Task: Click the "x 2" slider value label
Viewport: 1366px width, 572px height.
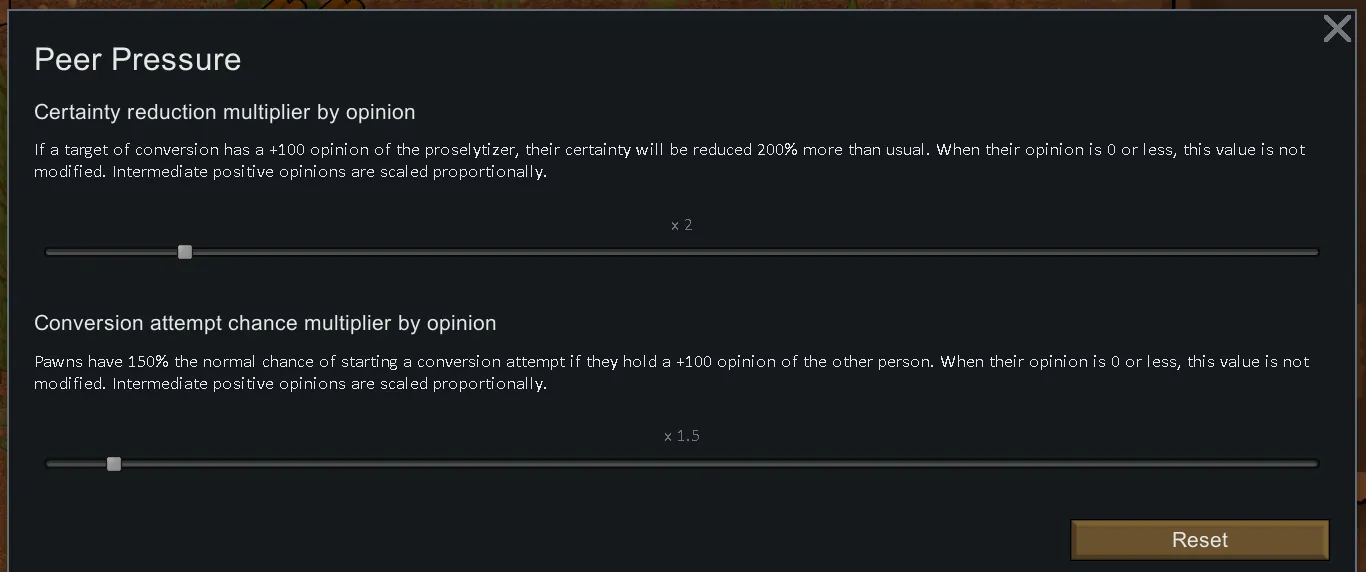Action: [x=682, y=225]
